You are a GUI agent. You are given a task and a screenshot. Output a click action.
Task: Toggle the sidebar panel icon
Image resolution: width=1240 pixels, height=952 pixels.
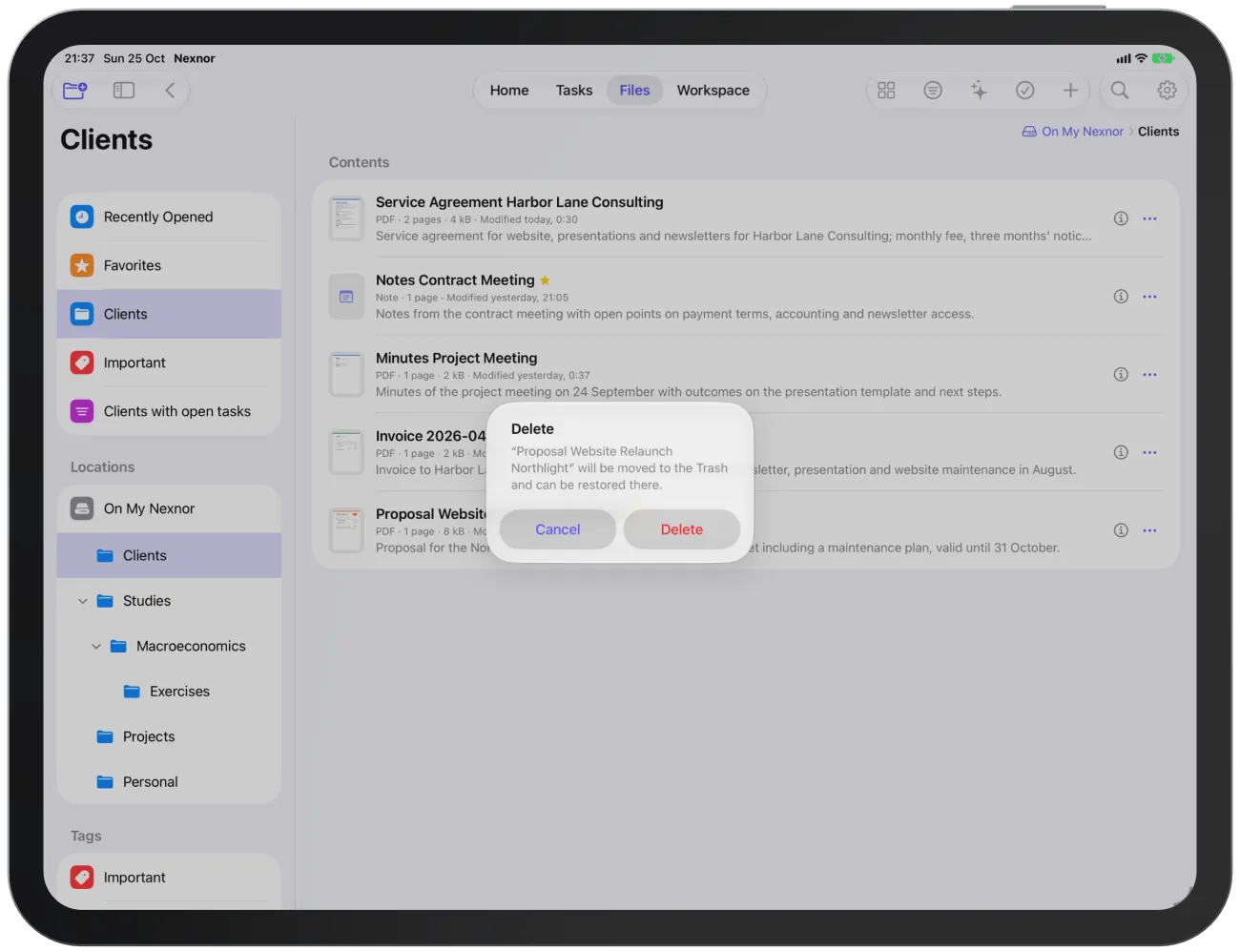click(124, 91)
